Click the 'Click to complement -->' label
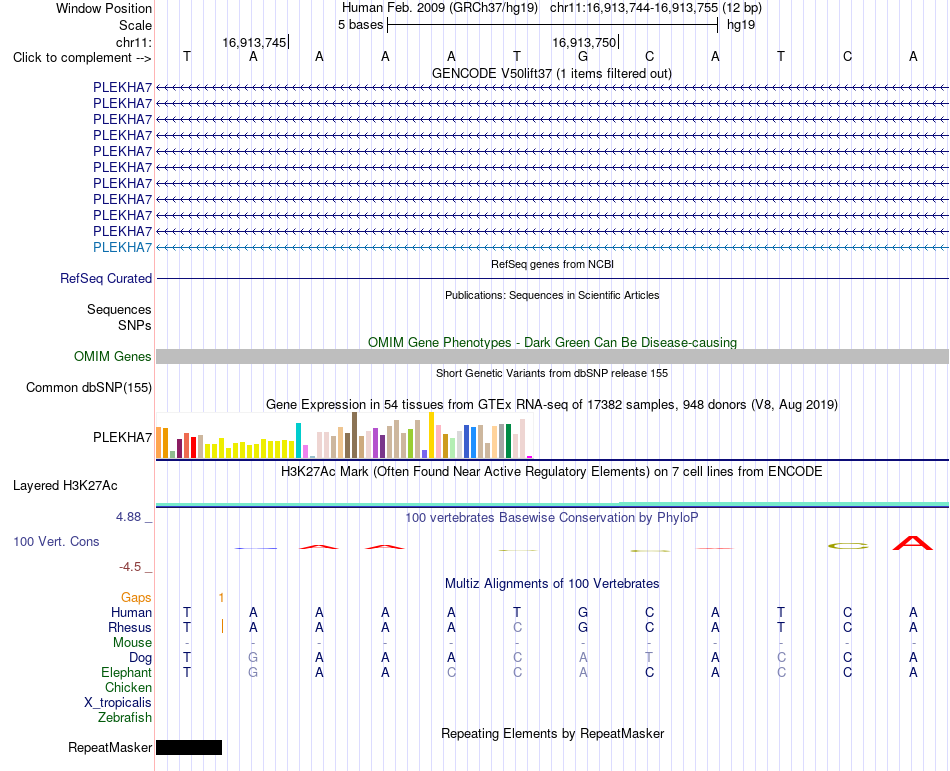The image size is (950, 771). coord(82,58)
